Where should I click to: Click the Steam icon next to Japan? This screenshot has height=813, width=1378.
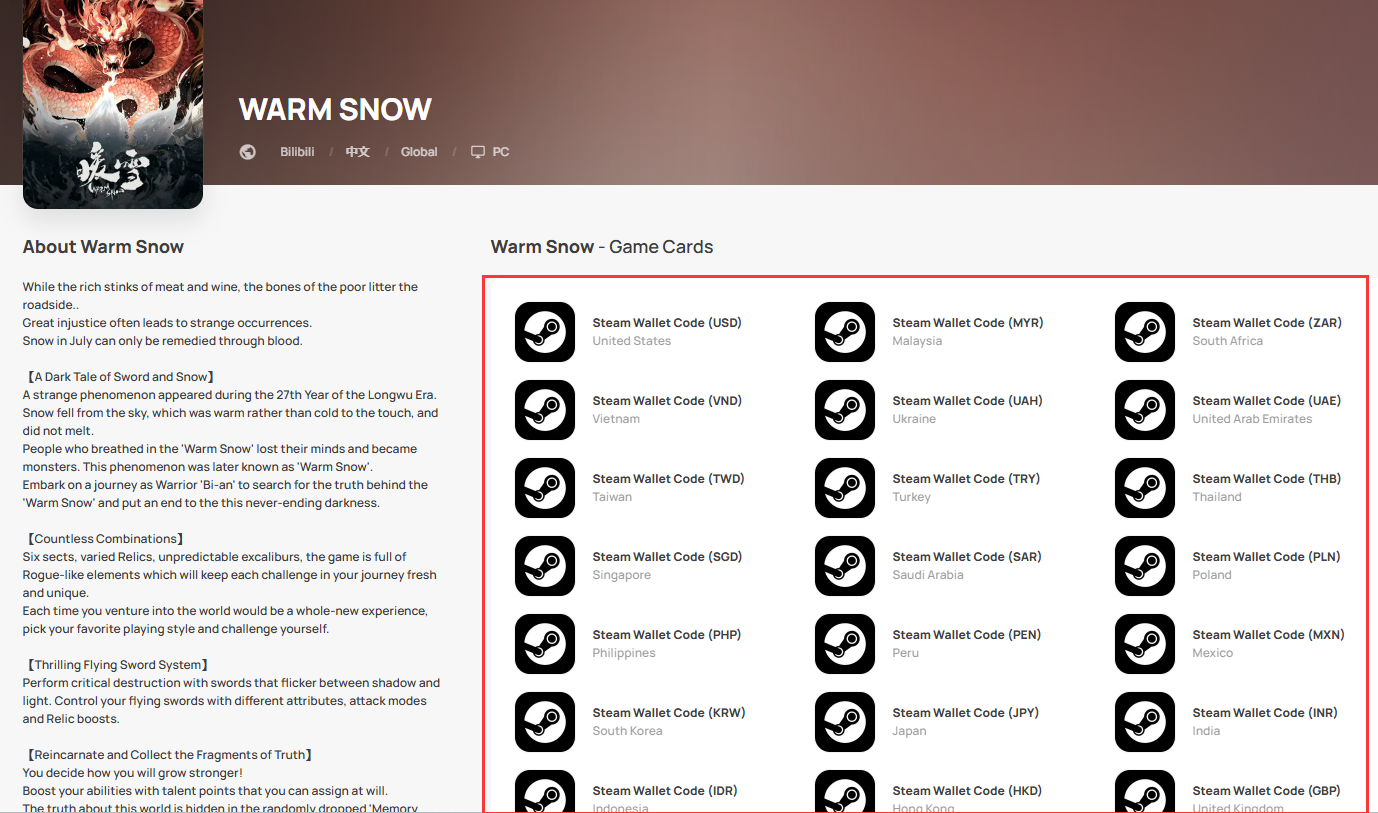845,722
